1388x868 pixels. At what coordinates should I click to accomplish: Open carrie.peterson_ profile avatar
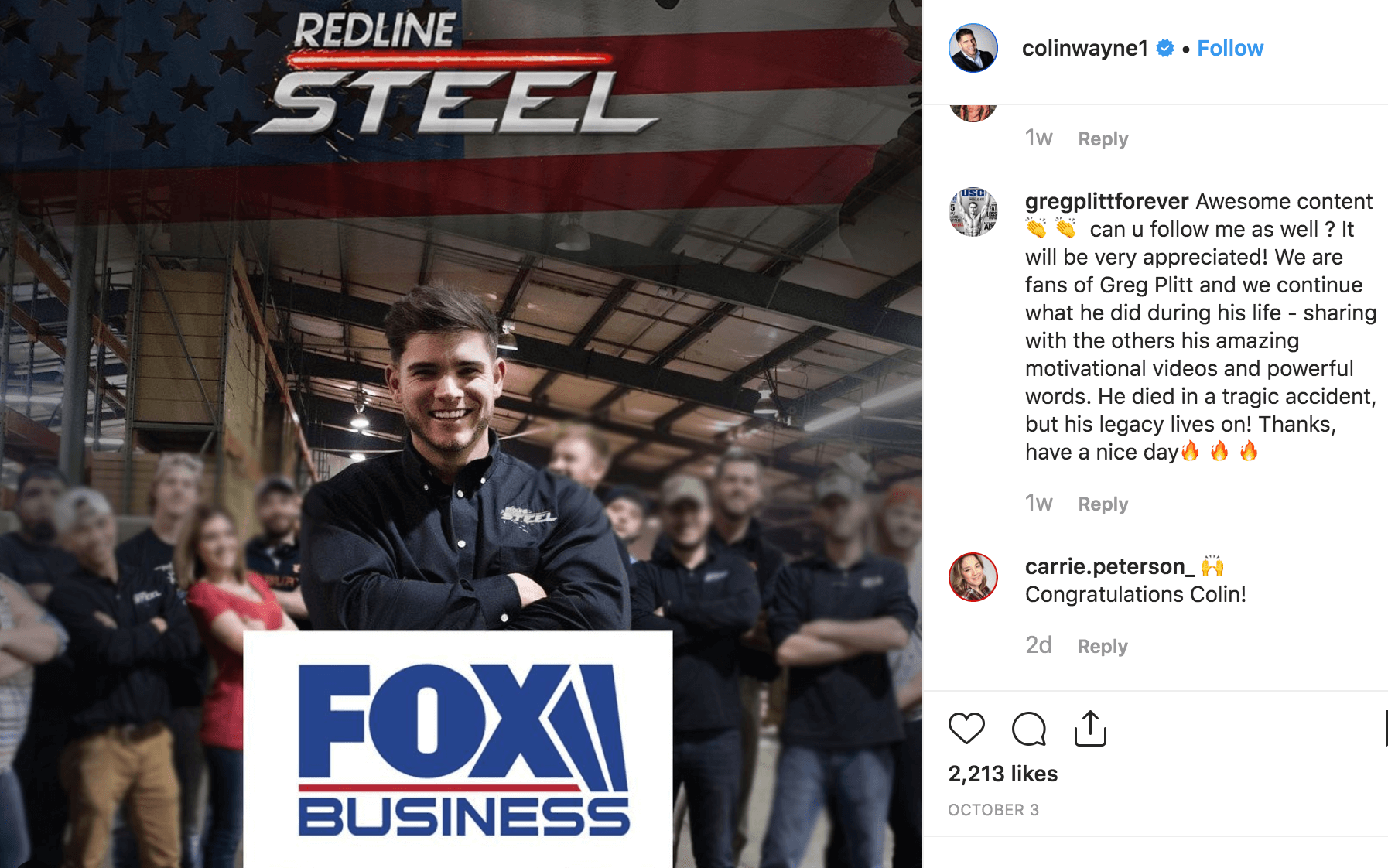click(x=973, y=577)
